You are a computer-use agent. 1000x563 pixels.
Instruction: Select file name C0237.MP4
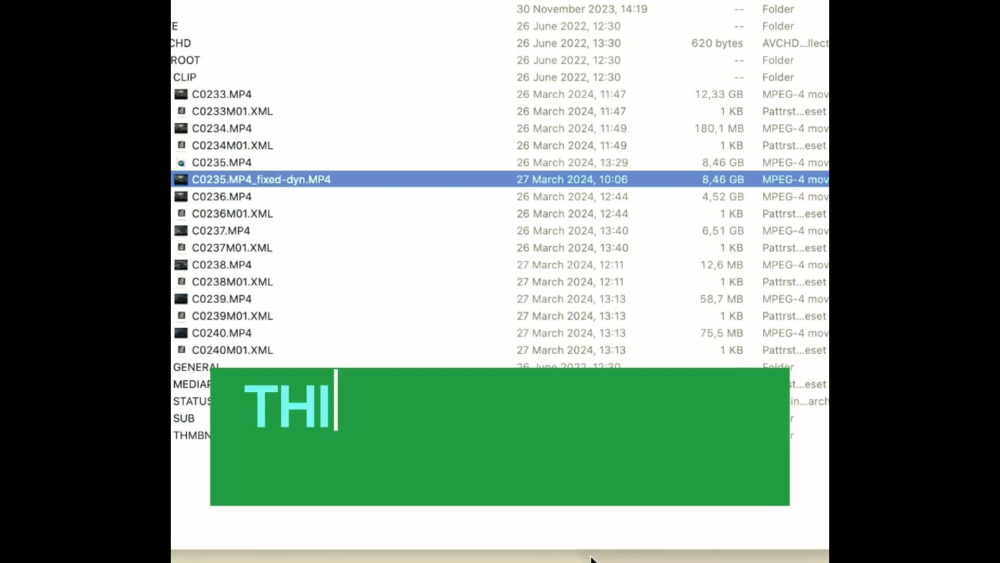[221, 231]
